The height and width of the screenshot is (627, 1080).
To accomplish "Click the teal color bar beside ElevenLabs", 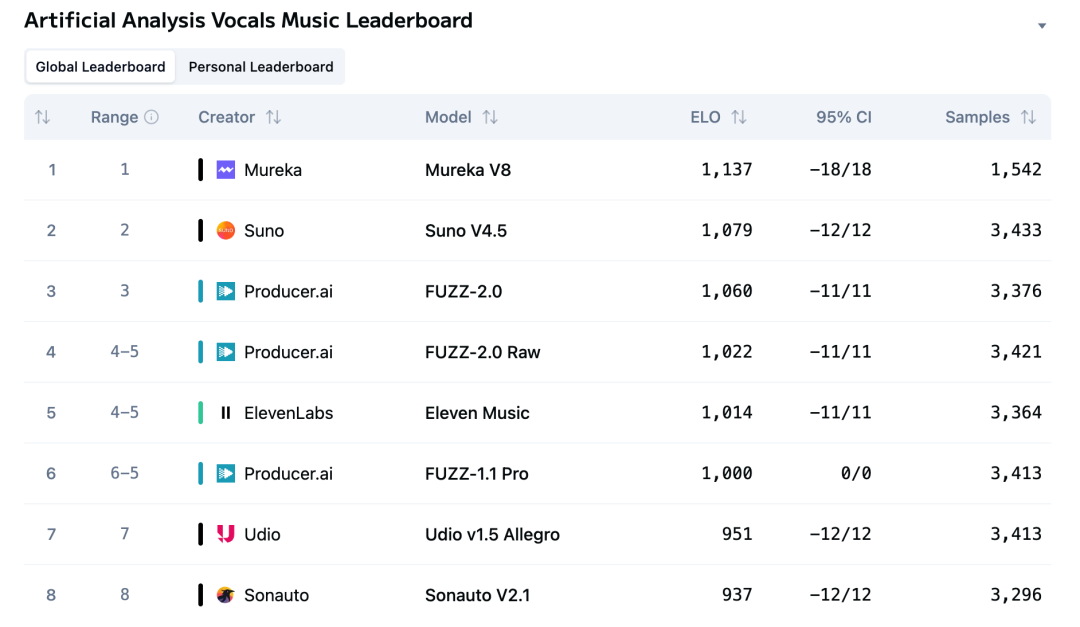I will point(201,413).
